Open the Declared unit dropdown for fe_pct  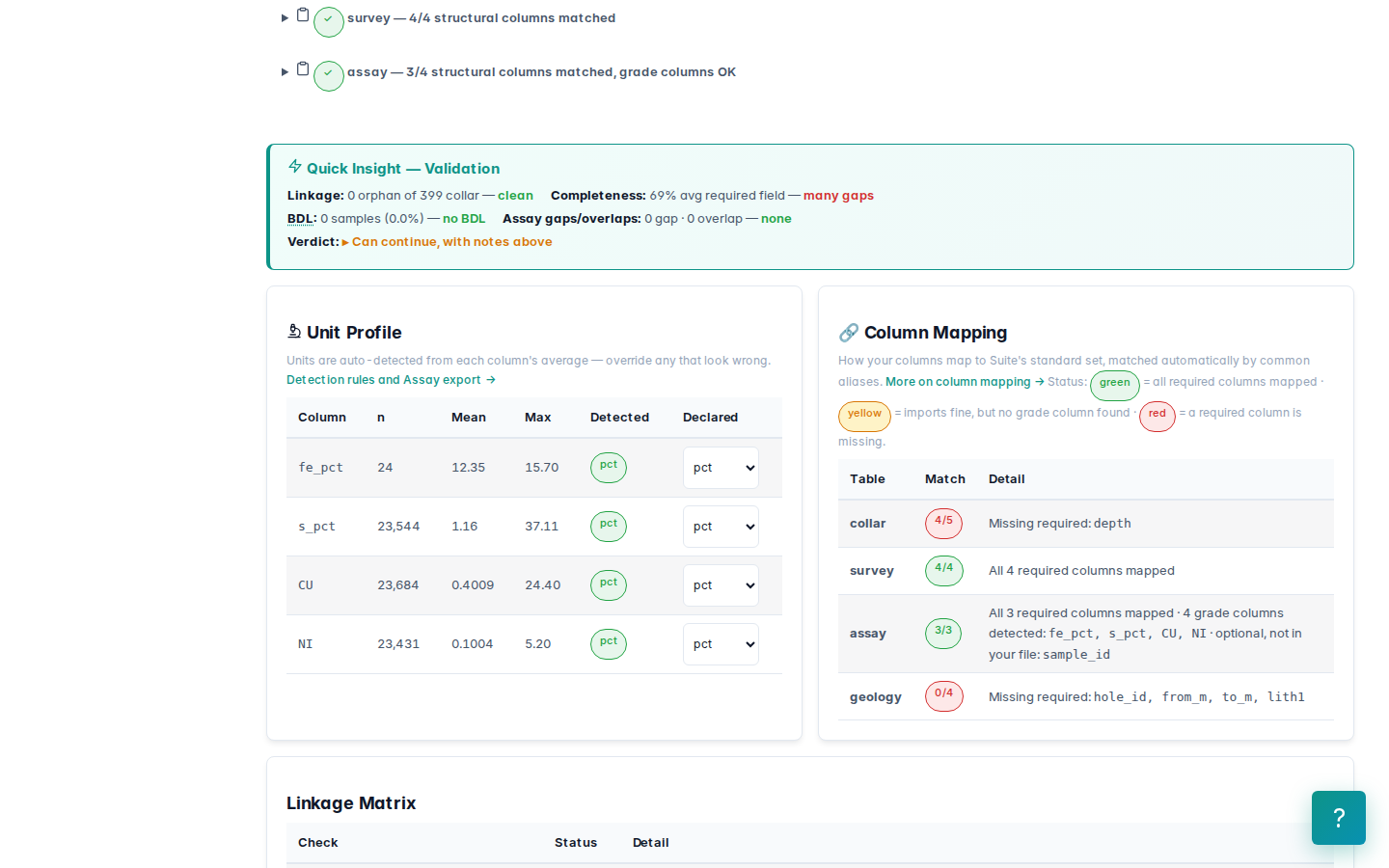(x=721, y=468)
